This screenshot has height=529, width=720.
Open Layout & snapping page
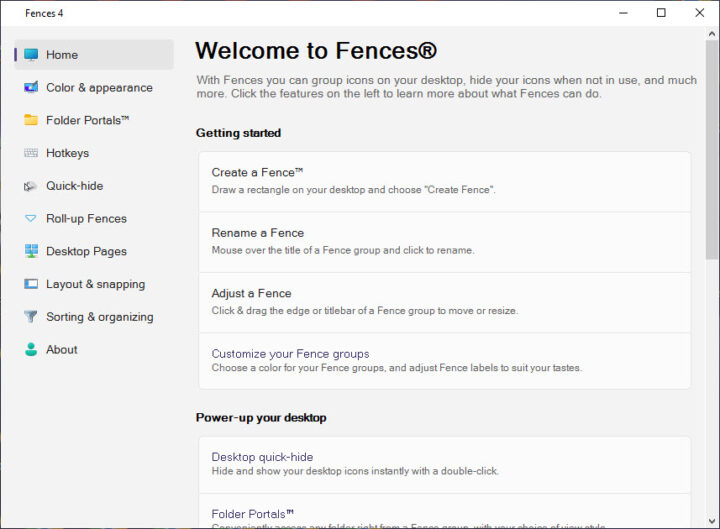tap(96, 284)
